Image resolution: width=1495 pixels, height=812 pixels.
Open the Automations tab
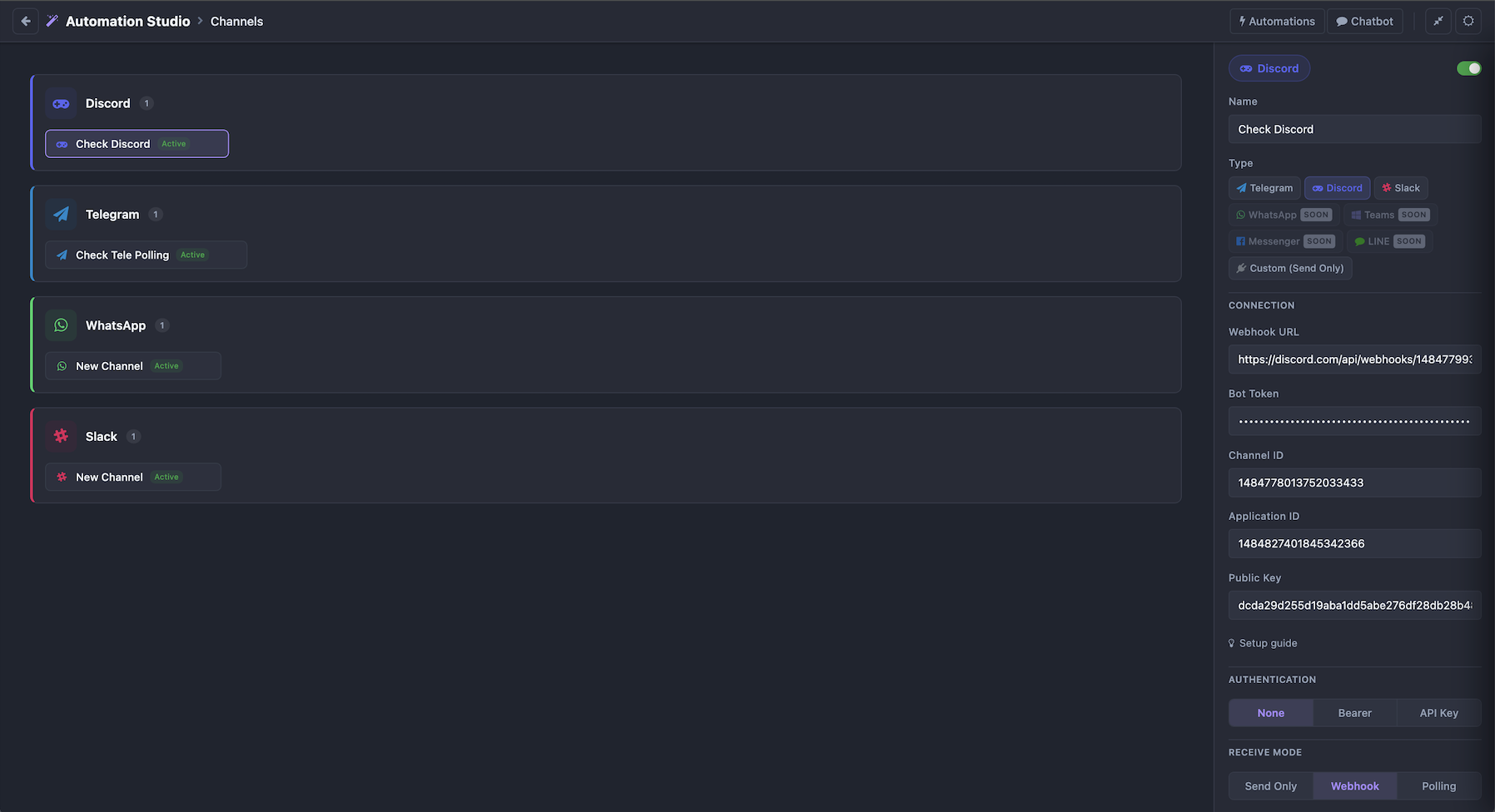1277,21
